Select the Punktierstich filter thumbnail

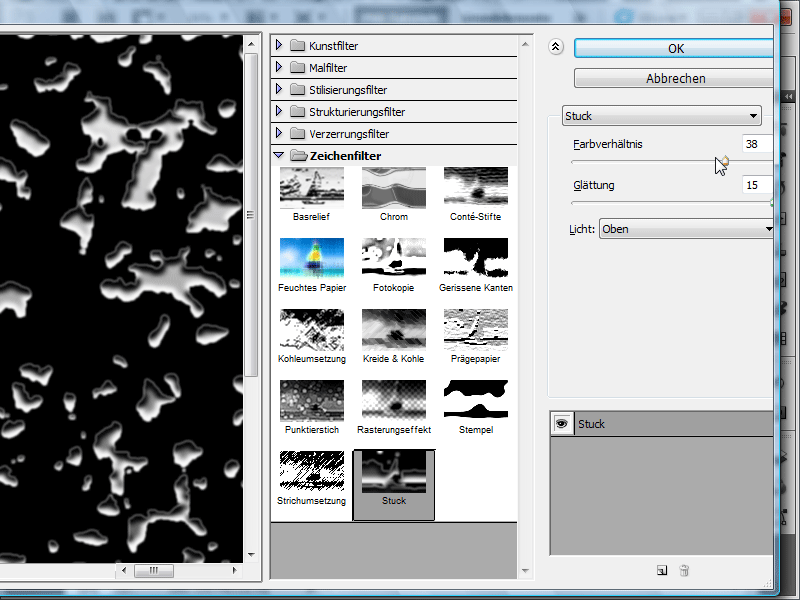312,401
